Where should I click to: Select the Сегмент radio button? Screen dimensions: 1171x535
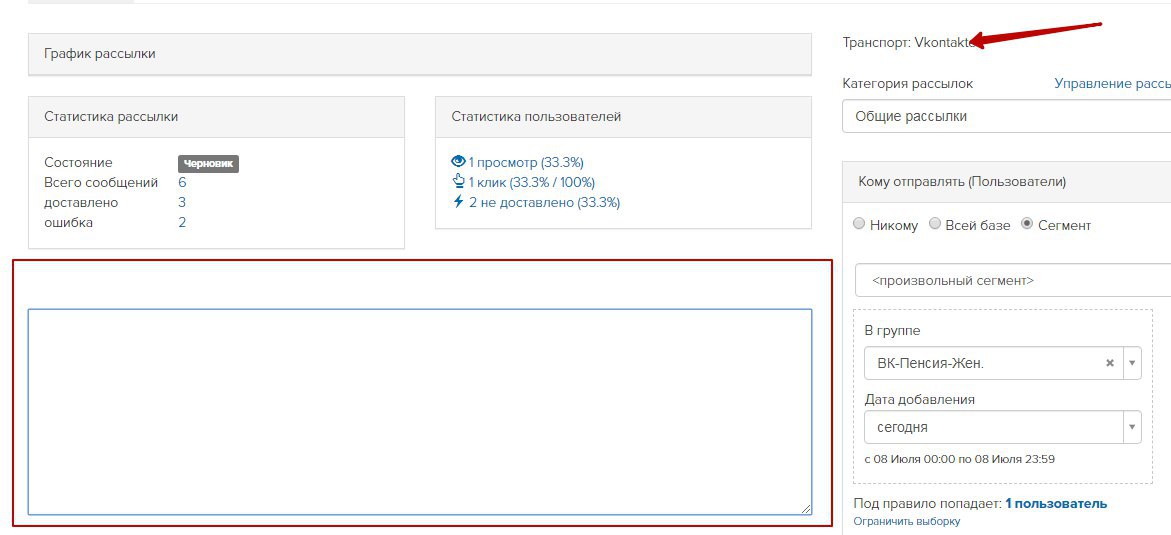click(1028, 224)
